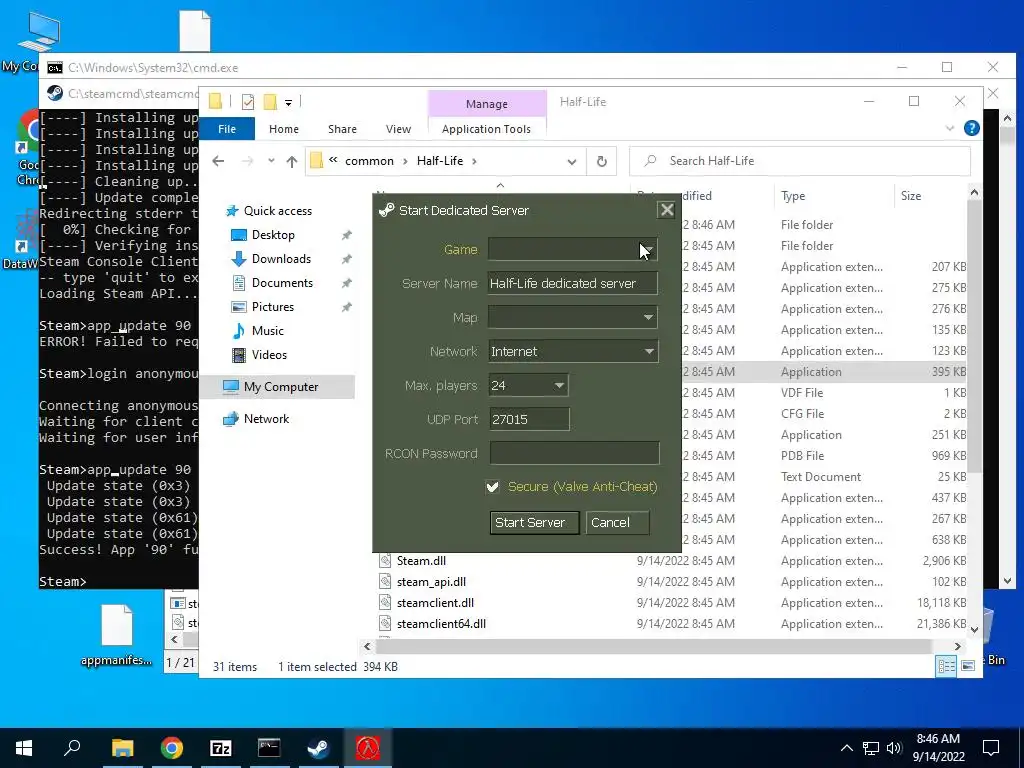Open Explorer help icon
The image size is (1024, 768).
[971, 128]
